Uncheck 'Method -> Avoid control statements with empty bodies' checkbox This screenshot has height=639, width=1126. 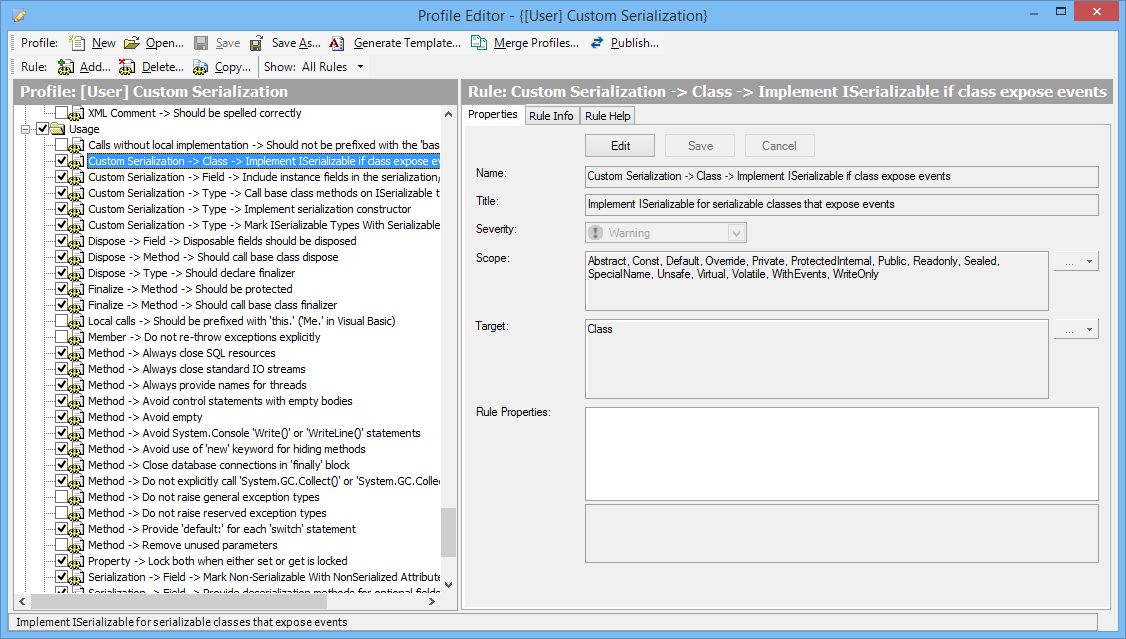tap(62, 401)
